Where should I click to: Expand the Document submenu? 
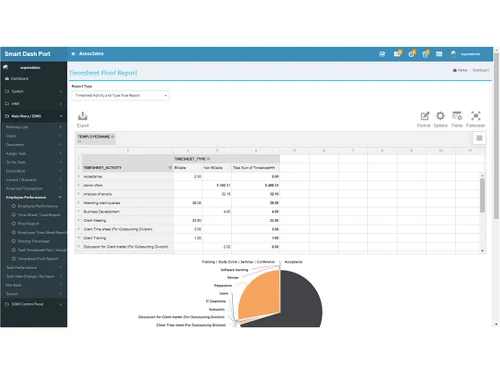[x=33, y=145]
